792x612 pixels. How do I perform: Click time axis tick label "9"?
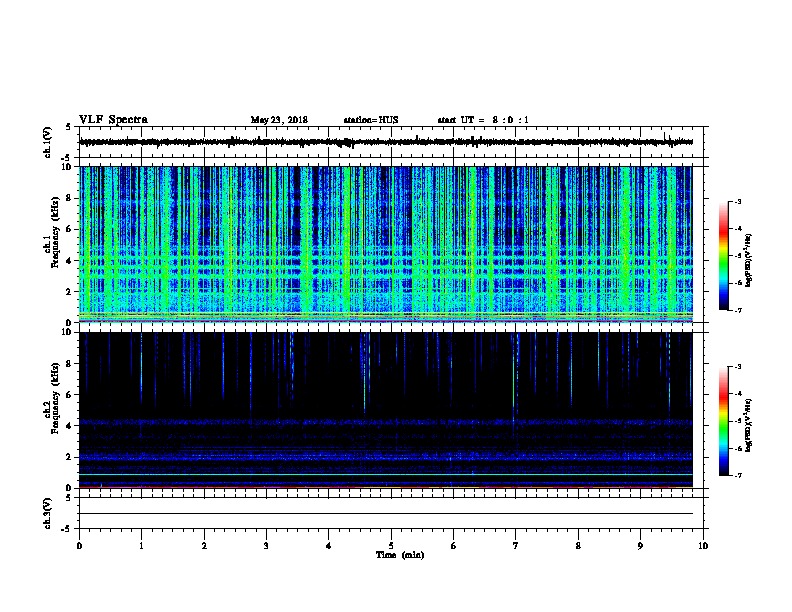[x=640, y=546]
